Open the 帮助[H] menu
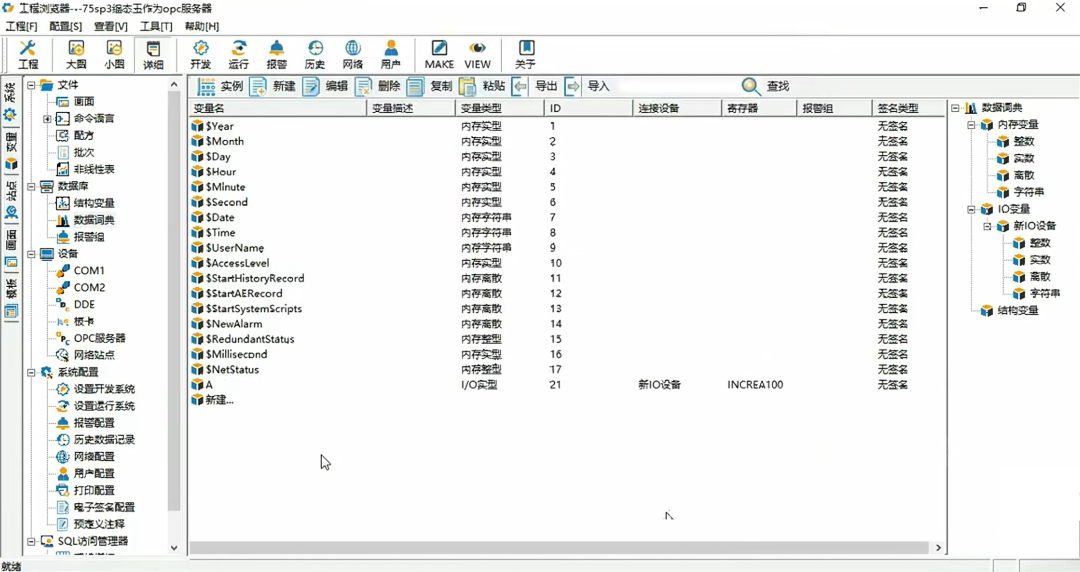The width and height of the screenshot is (1080, 572). [x=202, y=26]
